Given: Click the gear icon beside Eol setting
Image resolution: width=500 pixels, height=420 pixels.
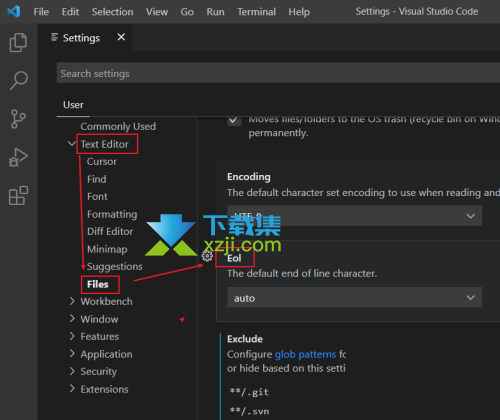Looking at the screenshot, I should click(207, 256).
